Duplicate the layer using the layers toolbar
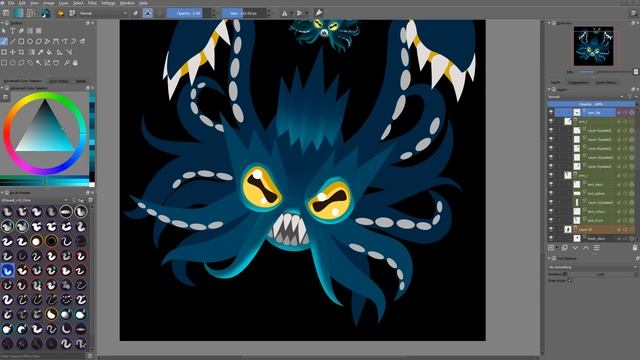The image size is (640, 360). click(564, 248)
